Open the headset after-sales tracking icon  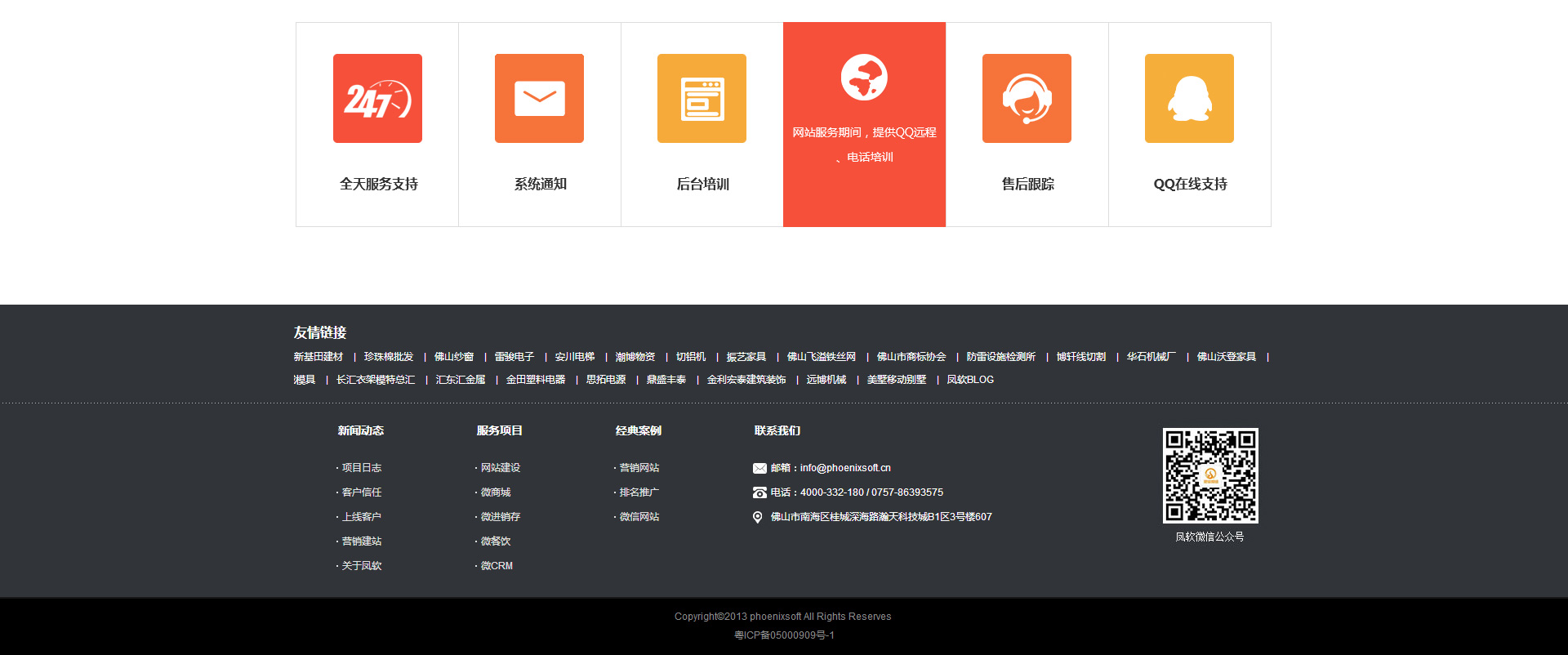(1027, 99)
